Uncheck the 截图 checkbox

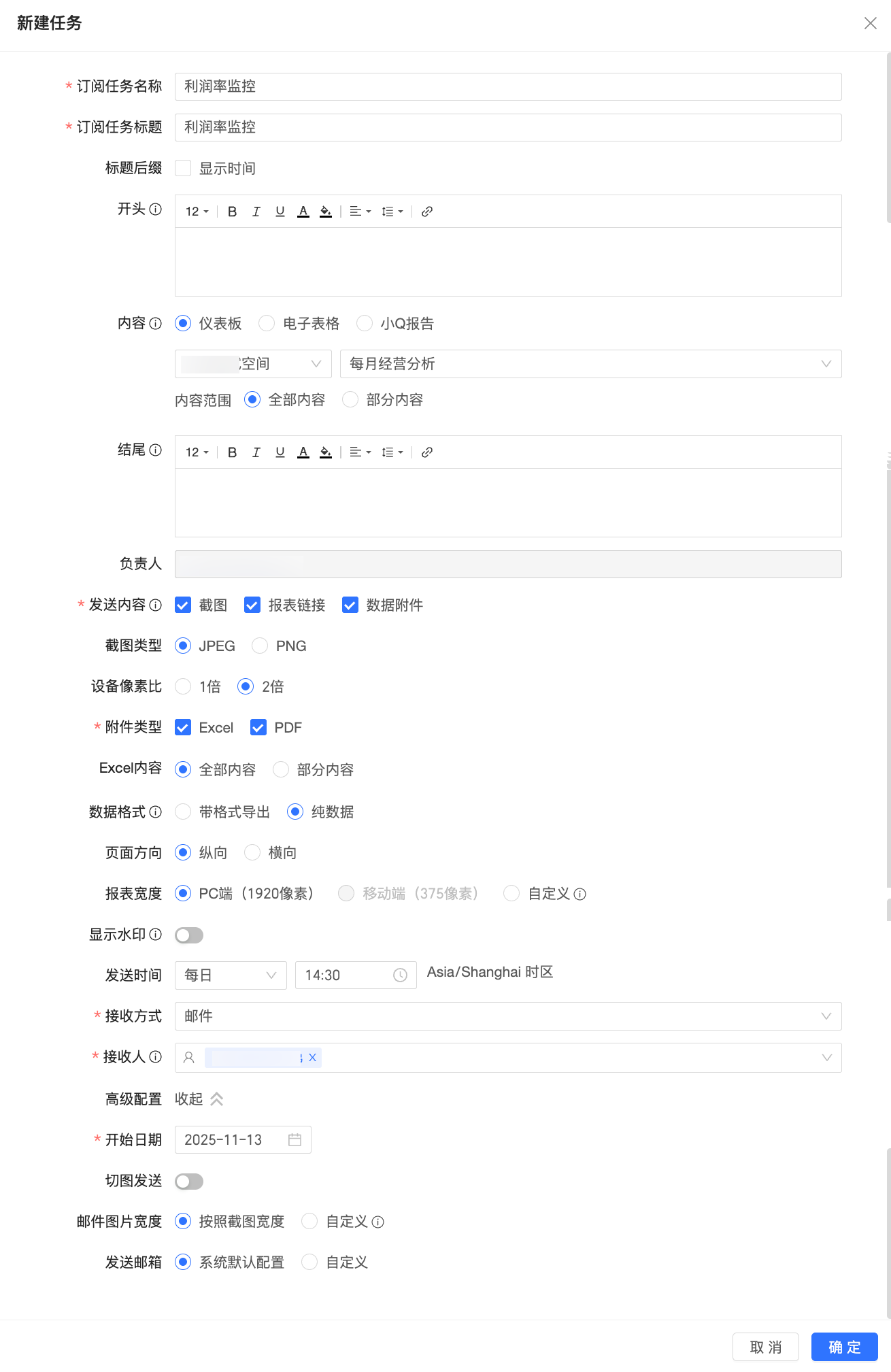click(183, 605)
